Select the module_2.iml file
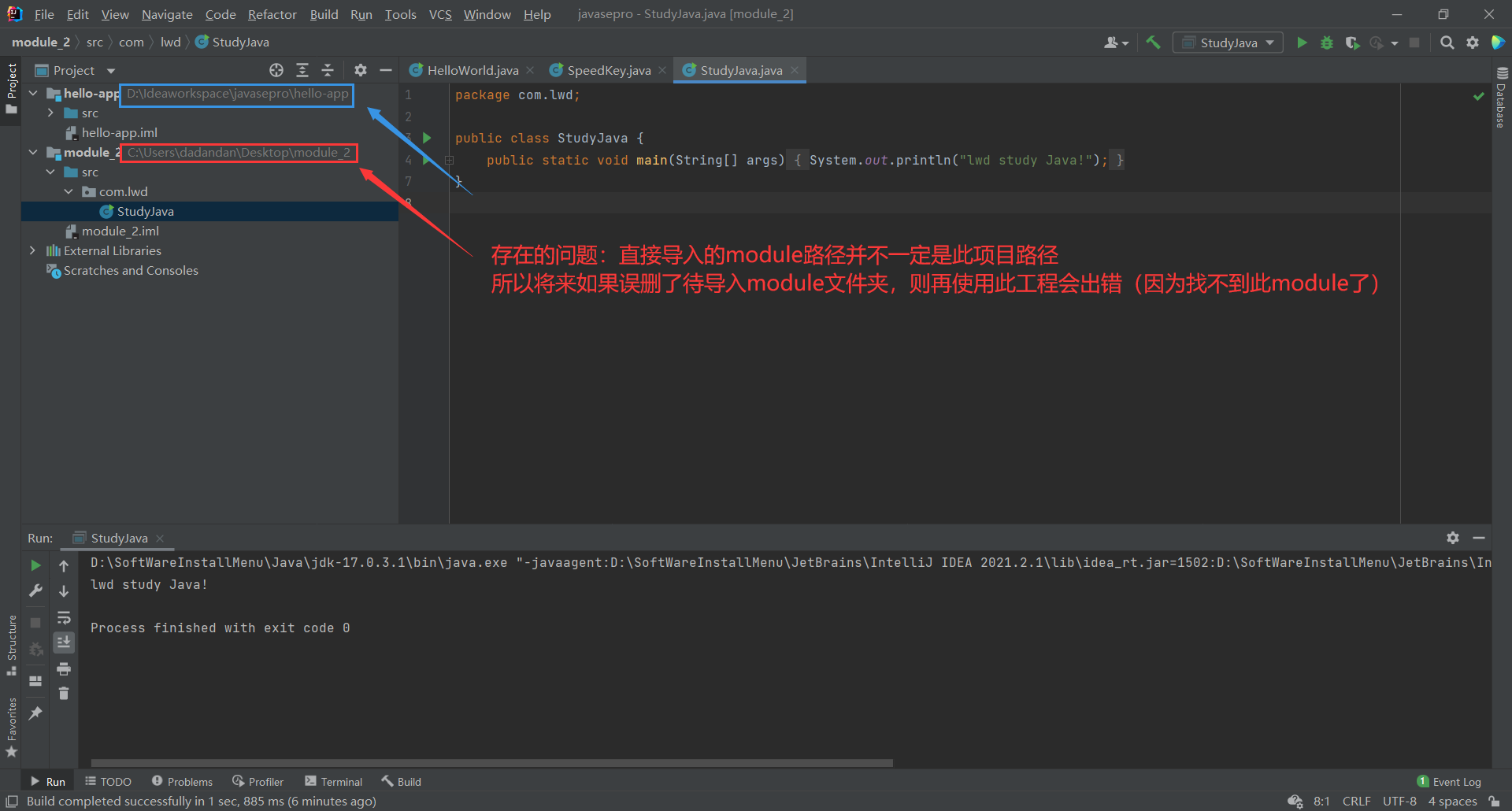This screenshot has width=1512, height=811. (x=120, y=231)
